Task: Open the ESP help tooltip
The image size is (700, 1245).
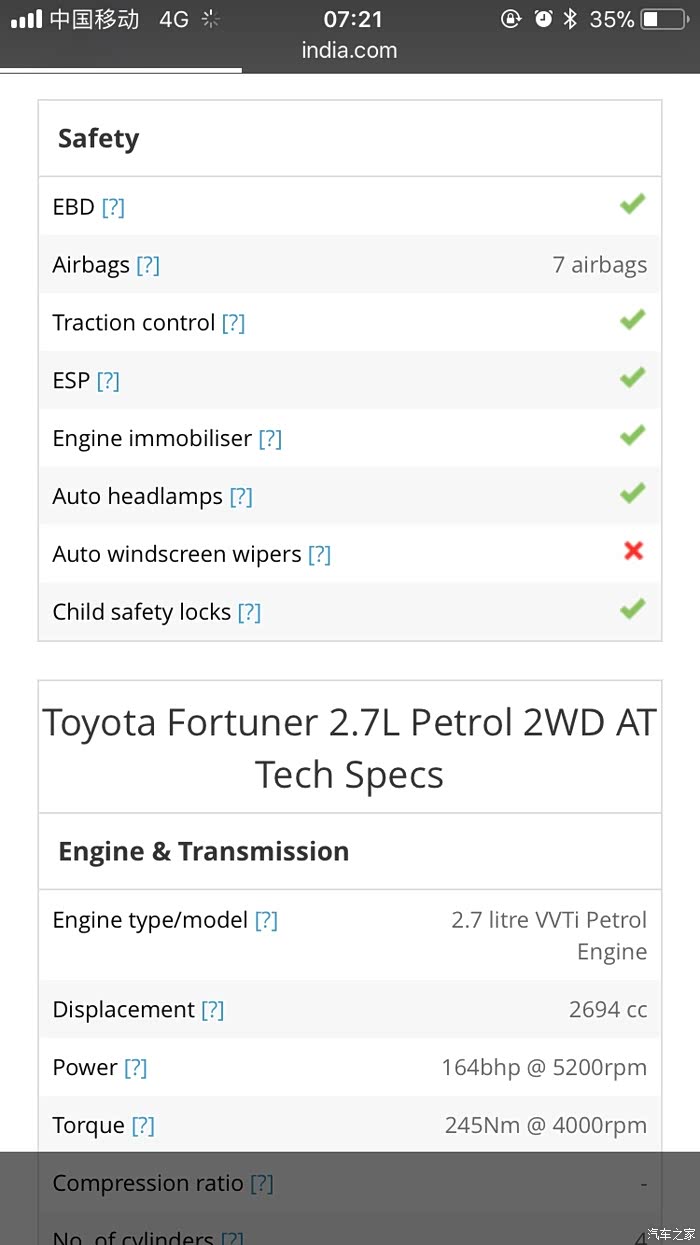Action: pyautogui.click(x=108, y=381)
